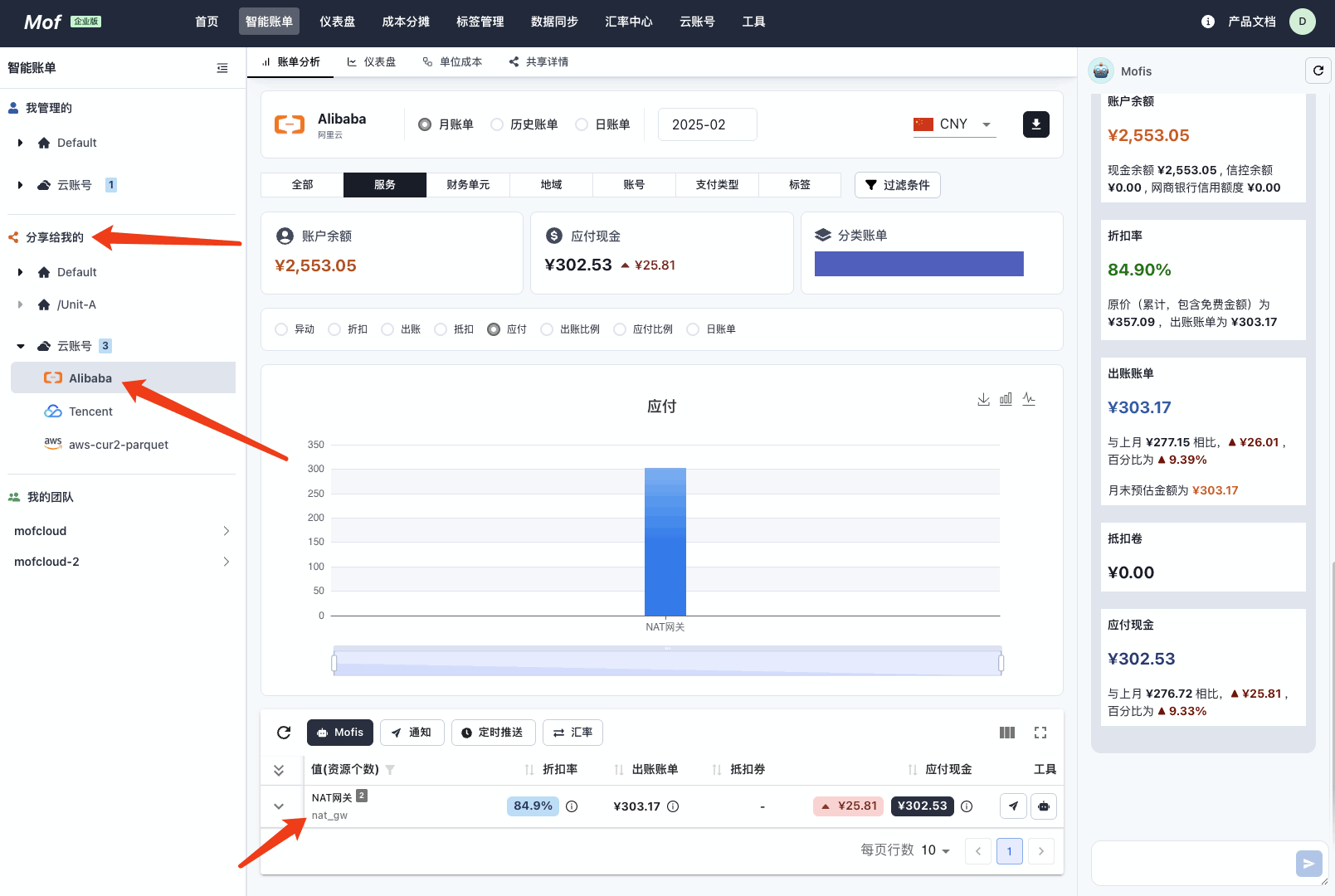Select the 历史账单 radio button
Image resolution: width=1335 pixels, height=896 pixels.
point(497,124)
